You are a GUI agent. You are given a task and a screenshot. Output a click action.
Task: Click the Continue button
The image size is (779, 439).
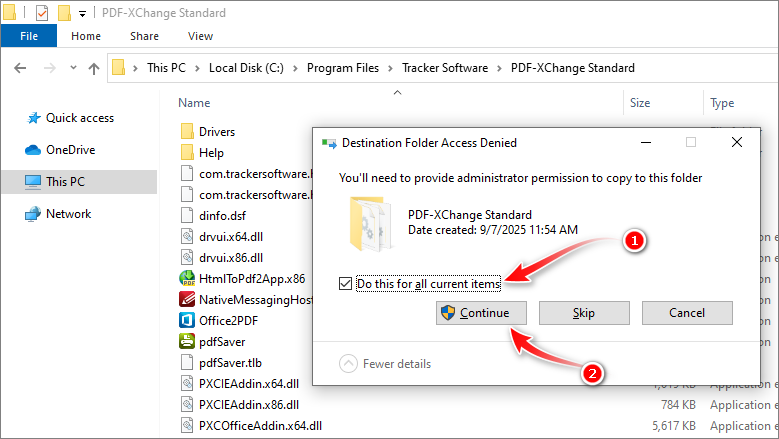point(481,313)
